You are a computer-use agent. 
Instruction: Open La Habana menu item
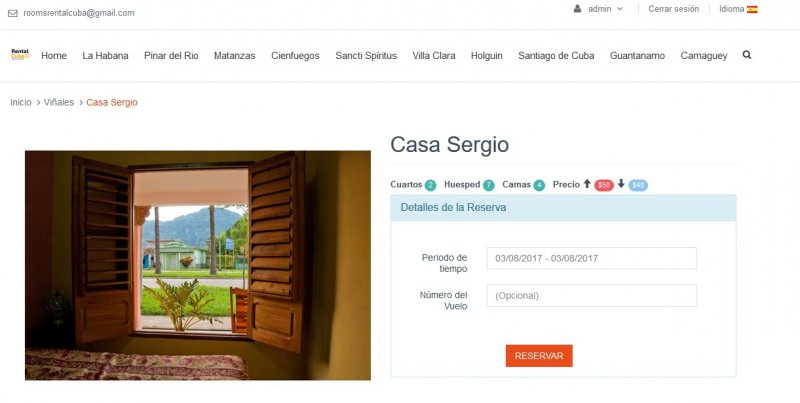(105, 56)
